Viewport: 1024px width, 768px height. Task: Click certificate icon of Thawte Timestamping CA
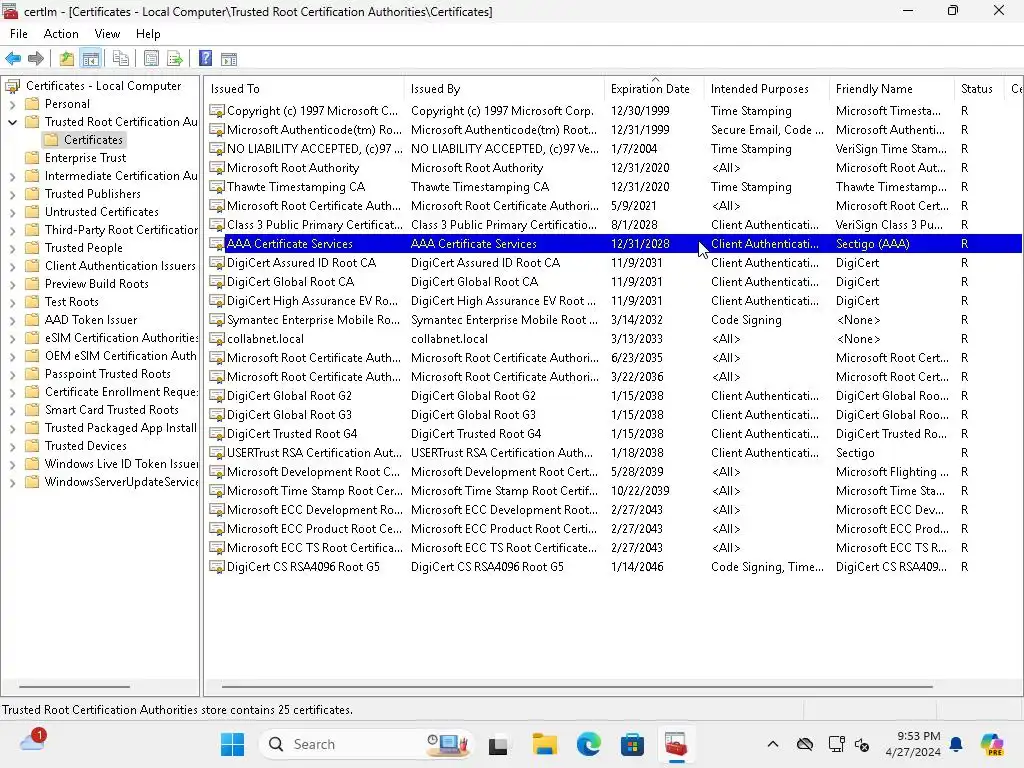(x=217, y=187)
